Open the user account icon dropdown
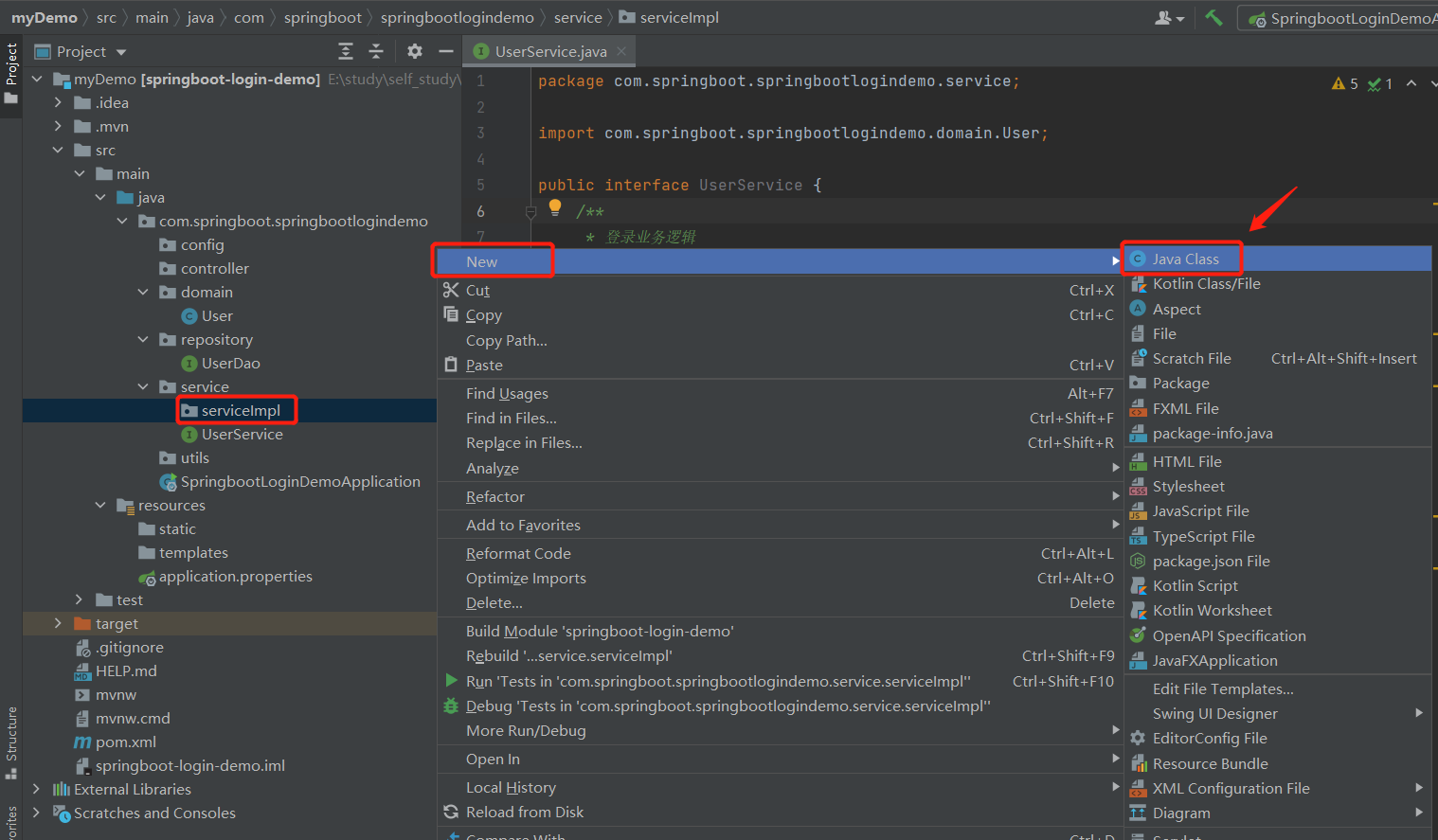 [1170, 17]
